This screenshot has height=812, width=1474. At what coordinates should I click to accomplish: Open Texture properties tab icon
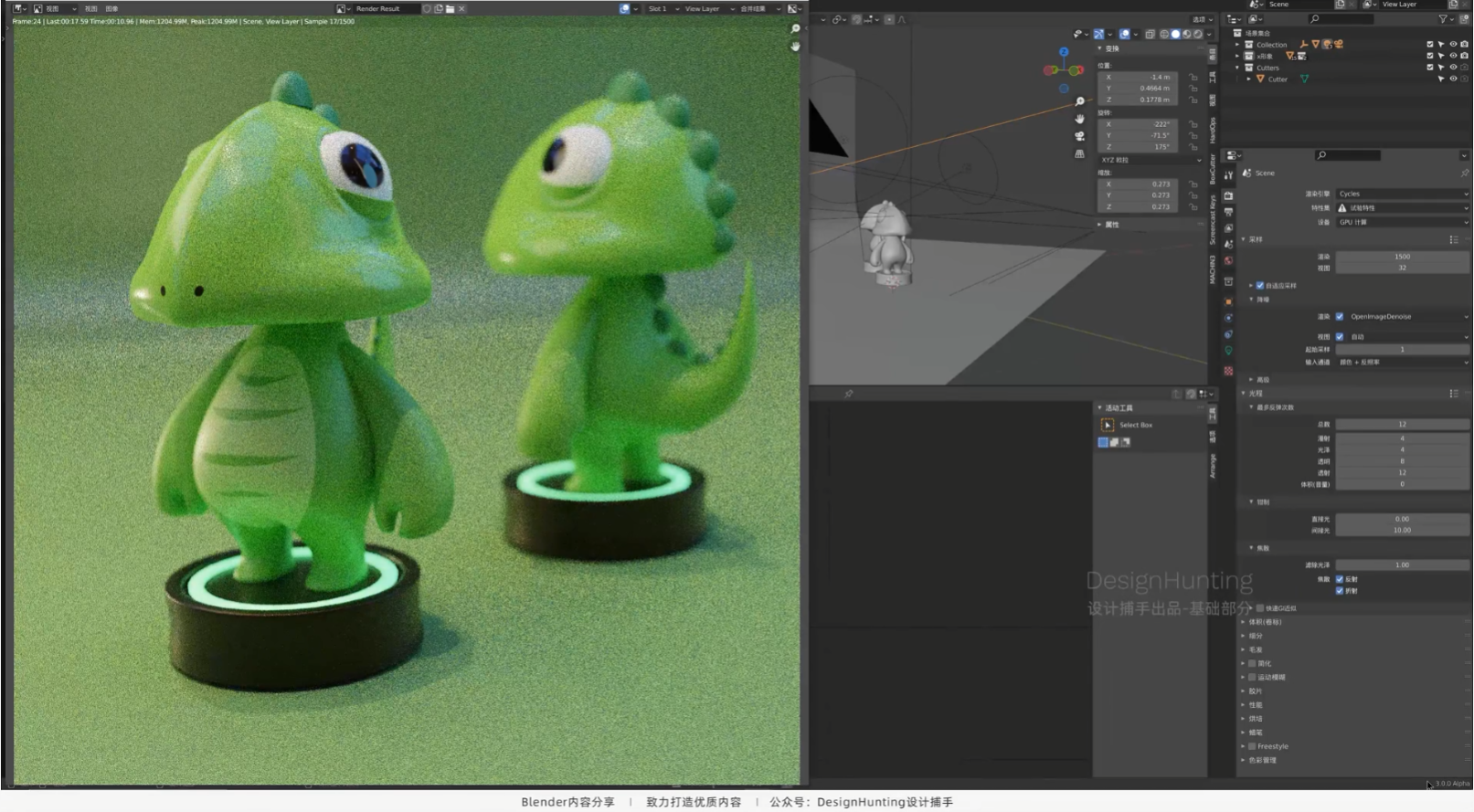1228,371
